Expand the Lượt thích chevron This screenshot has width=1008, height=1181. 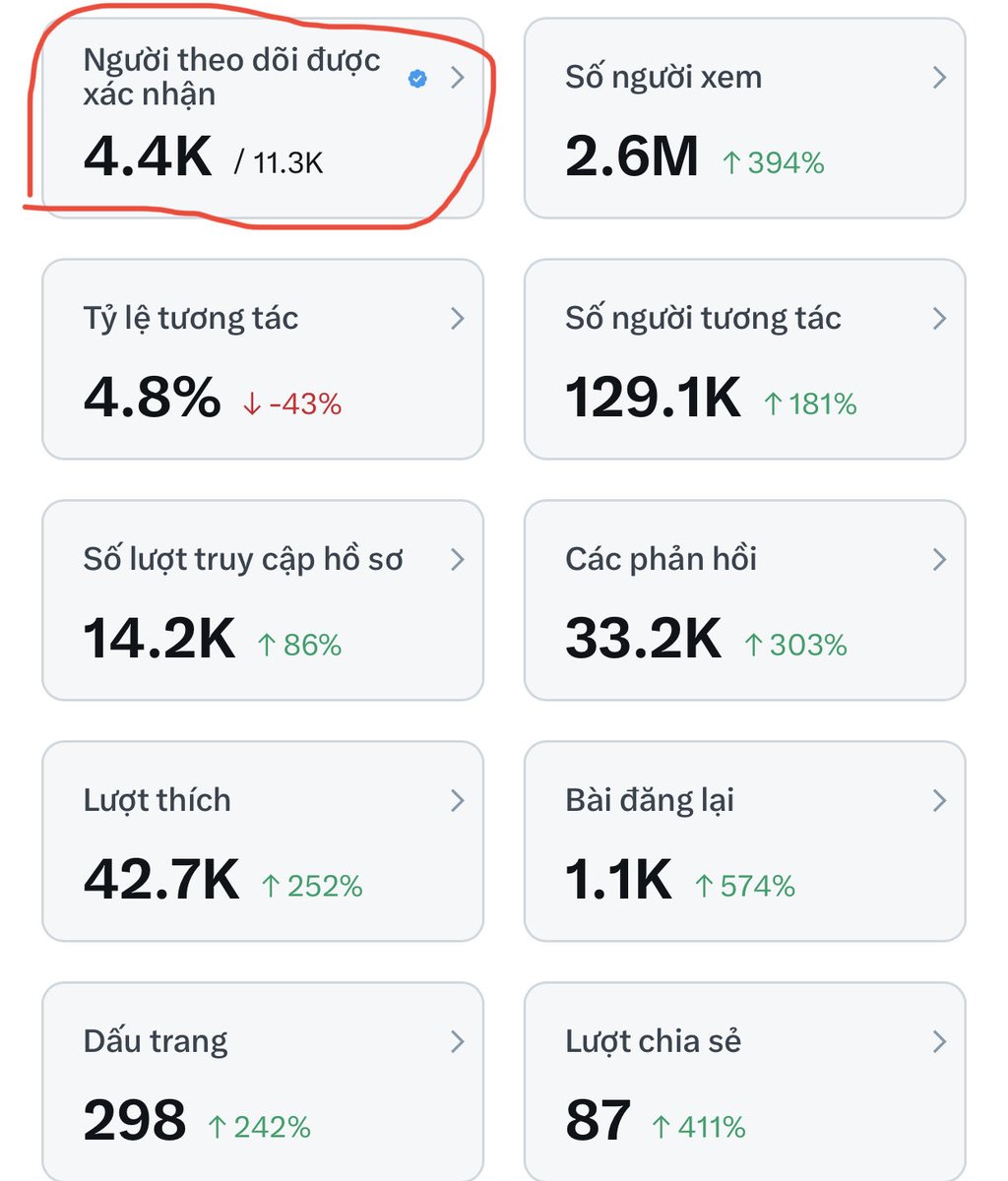(x=457, y=801)
